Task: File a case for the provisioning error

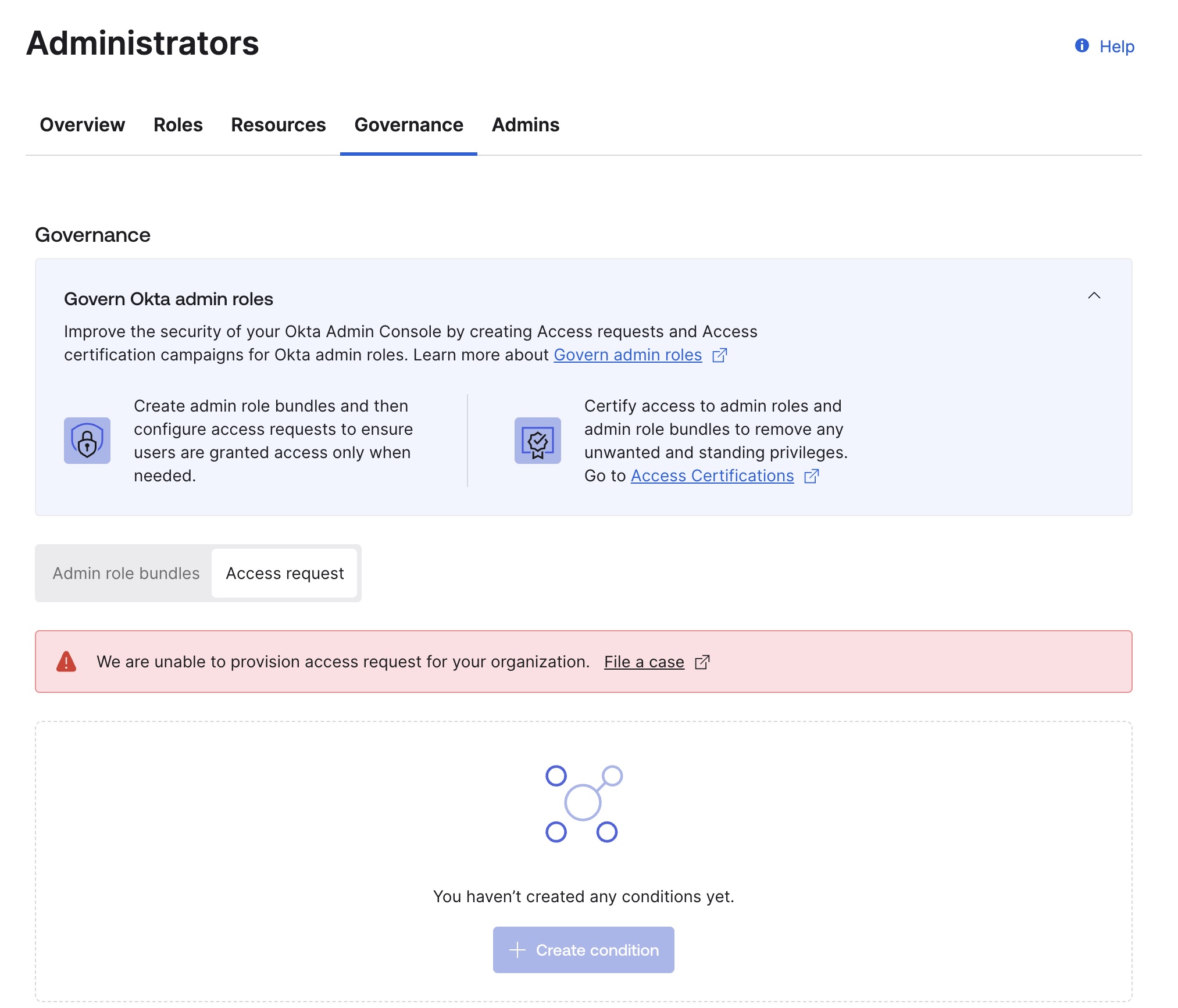Action: pyautogui.click(x=643, y=662)
